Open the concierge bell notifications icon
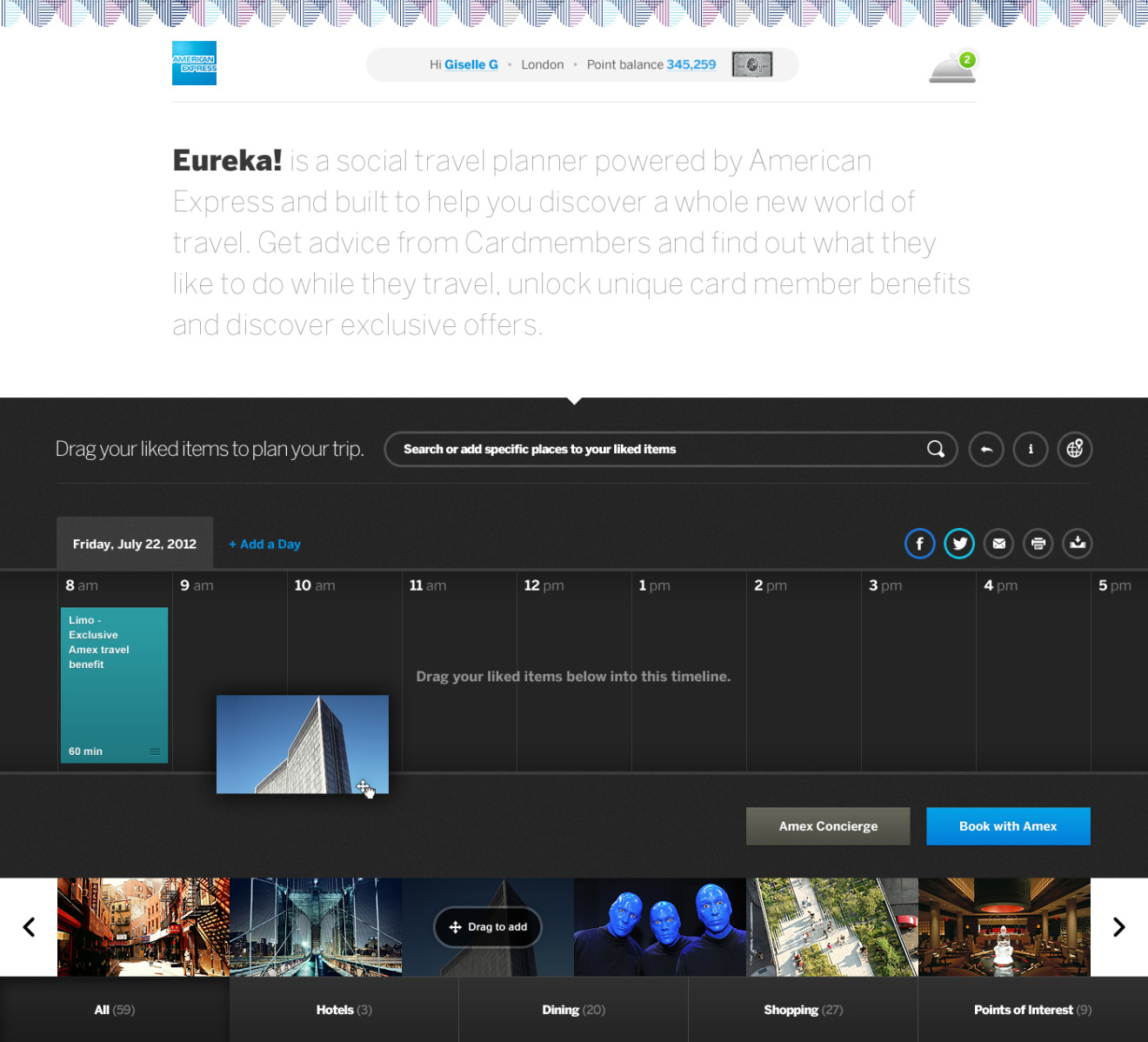The image size is (1148, 1042). coord(953,67)
